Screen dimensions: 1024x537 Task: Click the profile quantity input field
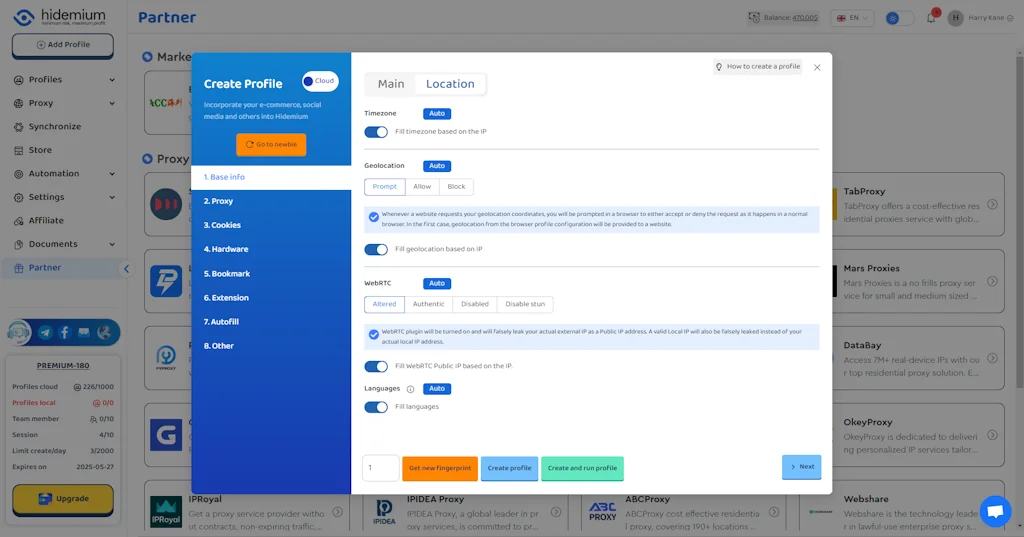381,468
